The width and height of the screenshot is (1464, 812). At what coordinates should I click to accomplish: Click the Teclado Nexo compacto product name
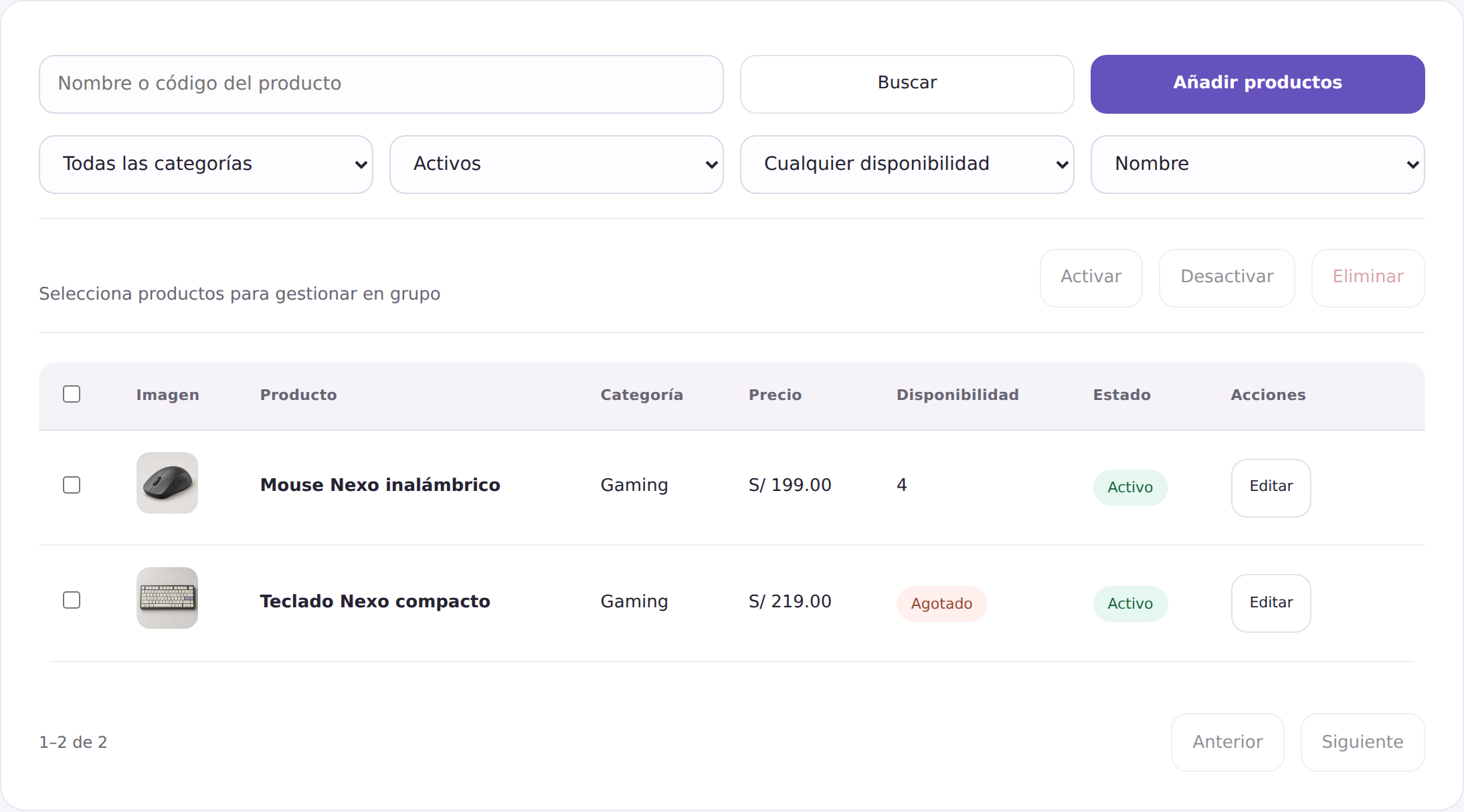(375, 601)
